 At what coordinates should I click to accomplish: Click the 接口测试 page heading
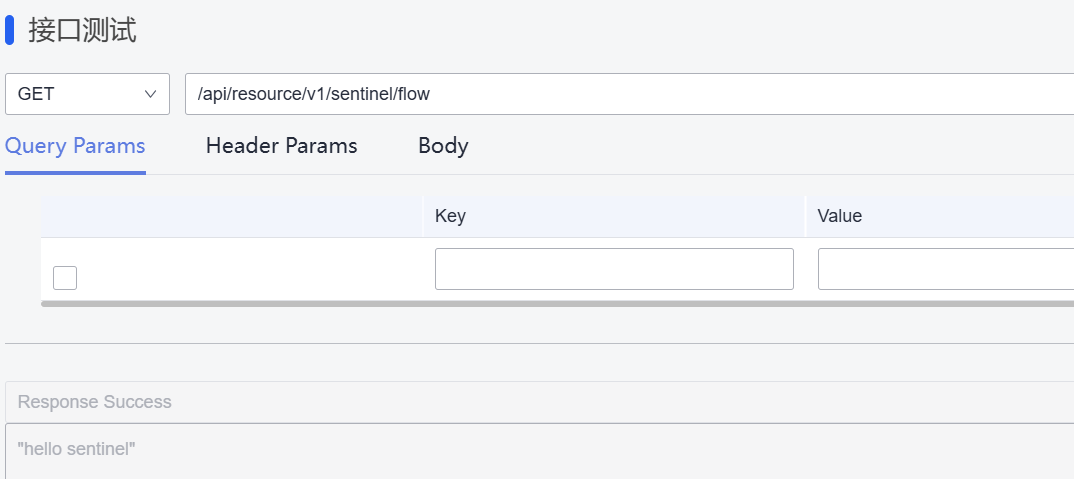pyautogui.click(x=82, y=30)
